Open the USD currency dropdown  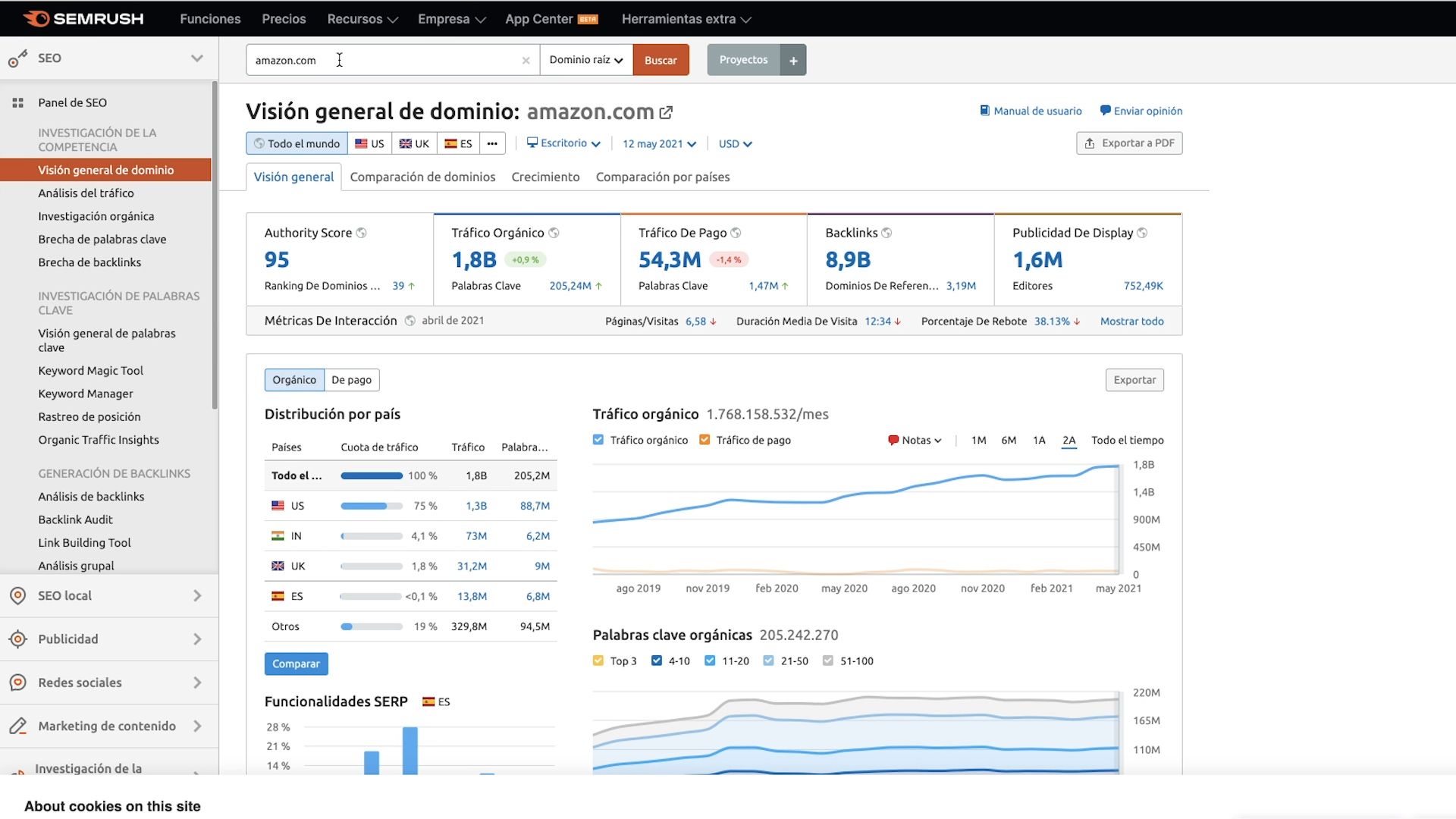(x=735, y=143)
